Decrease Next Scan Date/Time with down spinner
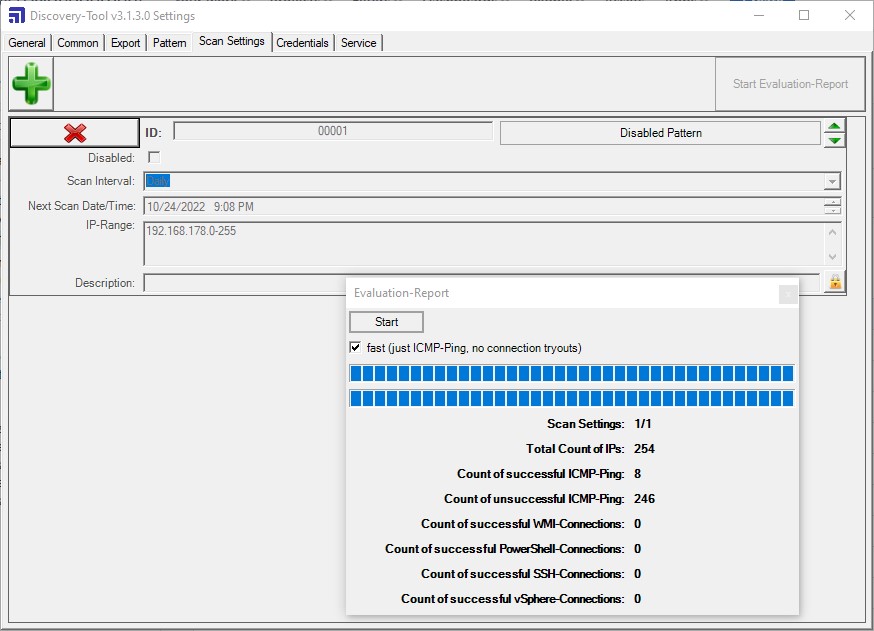 (x=832, y=210)
